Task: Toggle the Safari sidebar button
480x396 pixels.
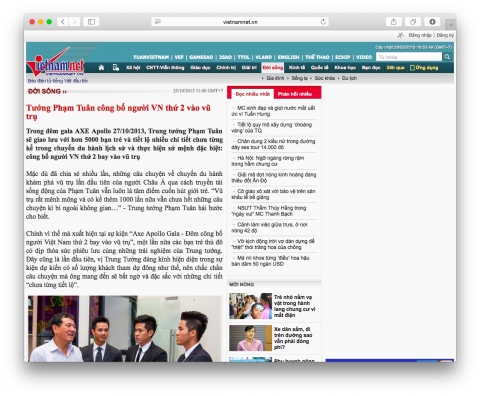Action: (91, 22)
